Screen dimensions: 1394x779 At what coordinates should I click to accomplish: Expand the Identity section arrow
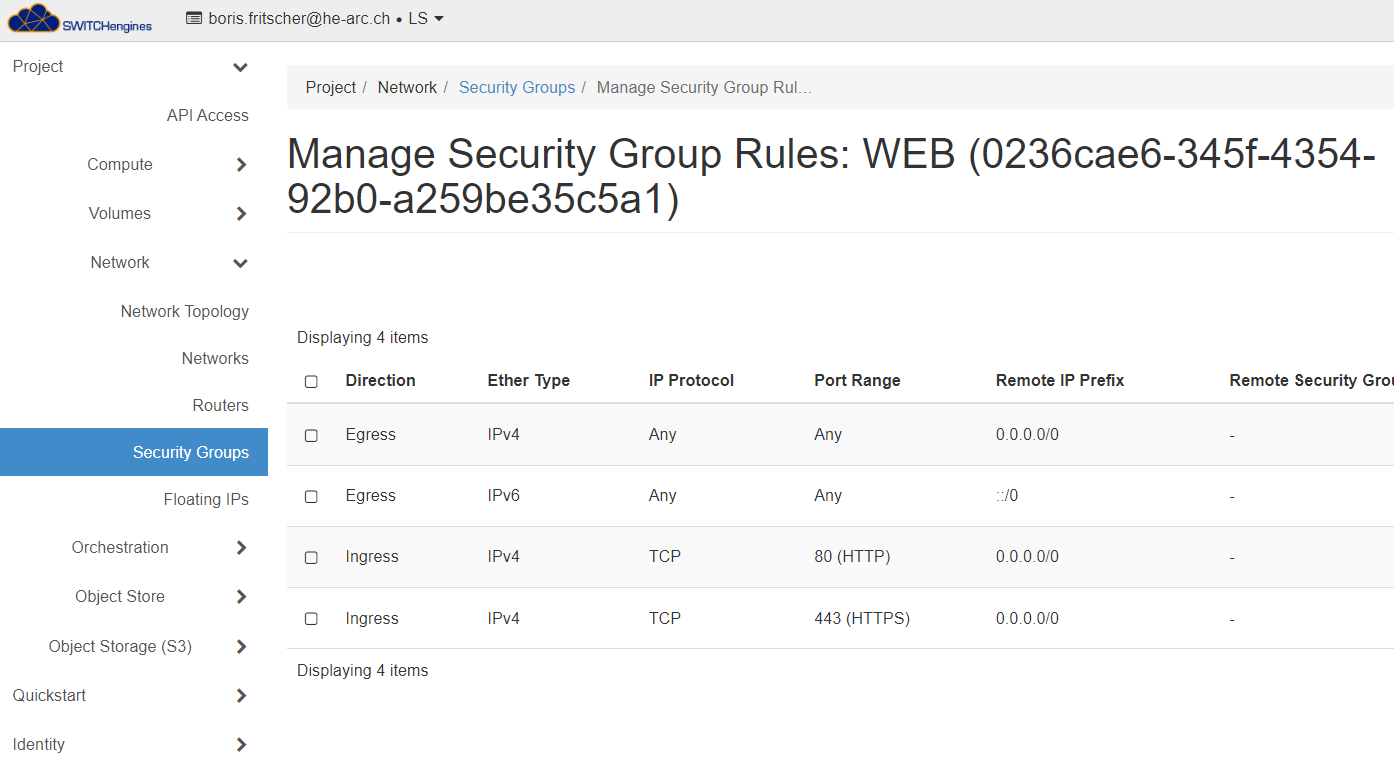241,745
